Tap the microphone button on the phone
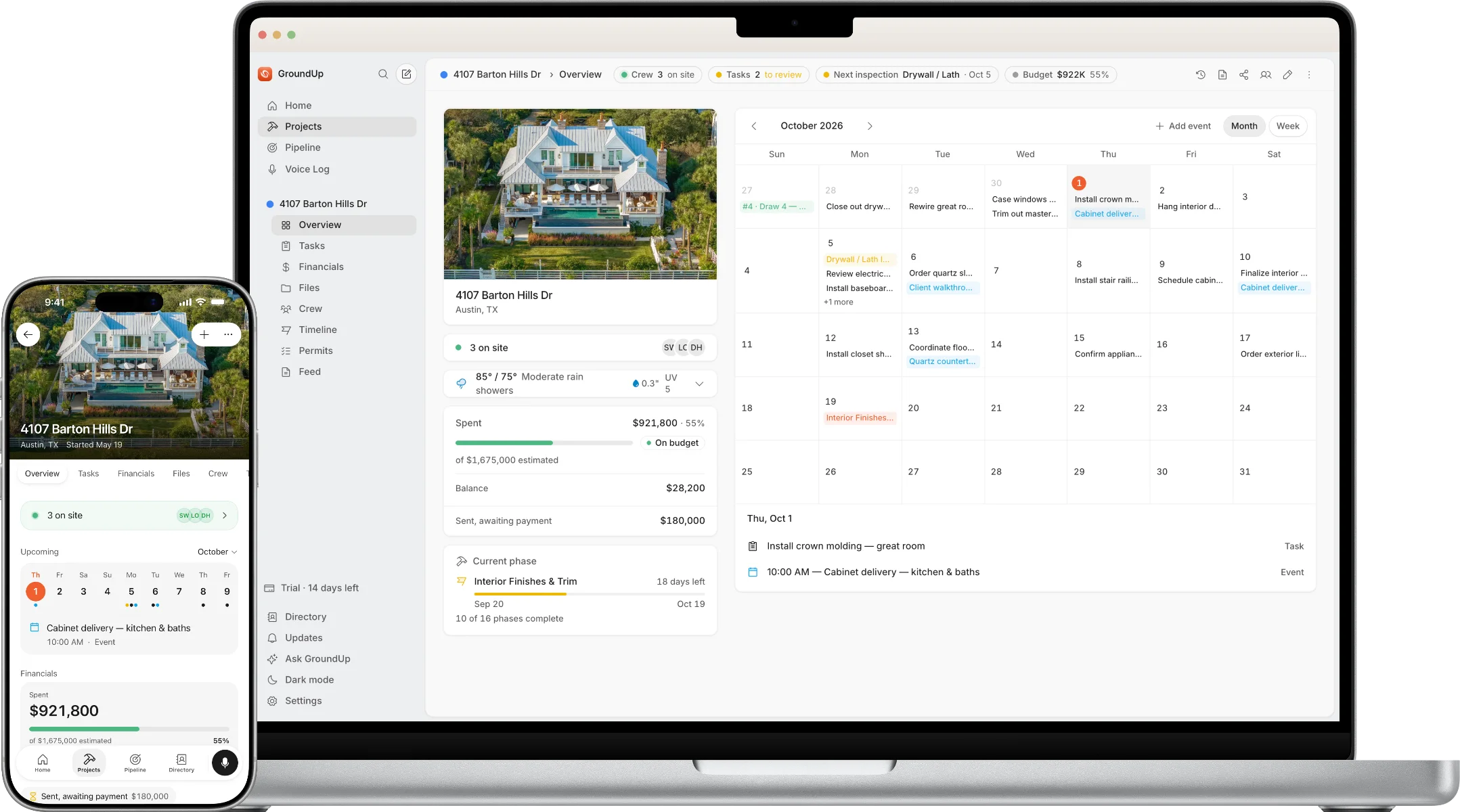The image size is (1460, 812). click(x=225, y=763)
